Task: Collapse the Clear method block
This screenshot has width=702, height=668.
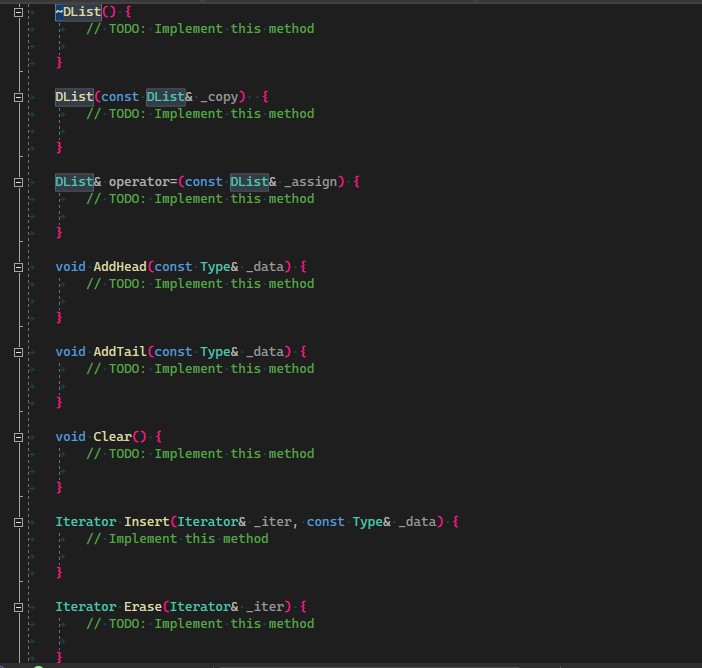Action: (x=18, y=437)
